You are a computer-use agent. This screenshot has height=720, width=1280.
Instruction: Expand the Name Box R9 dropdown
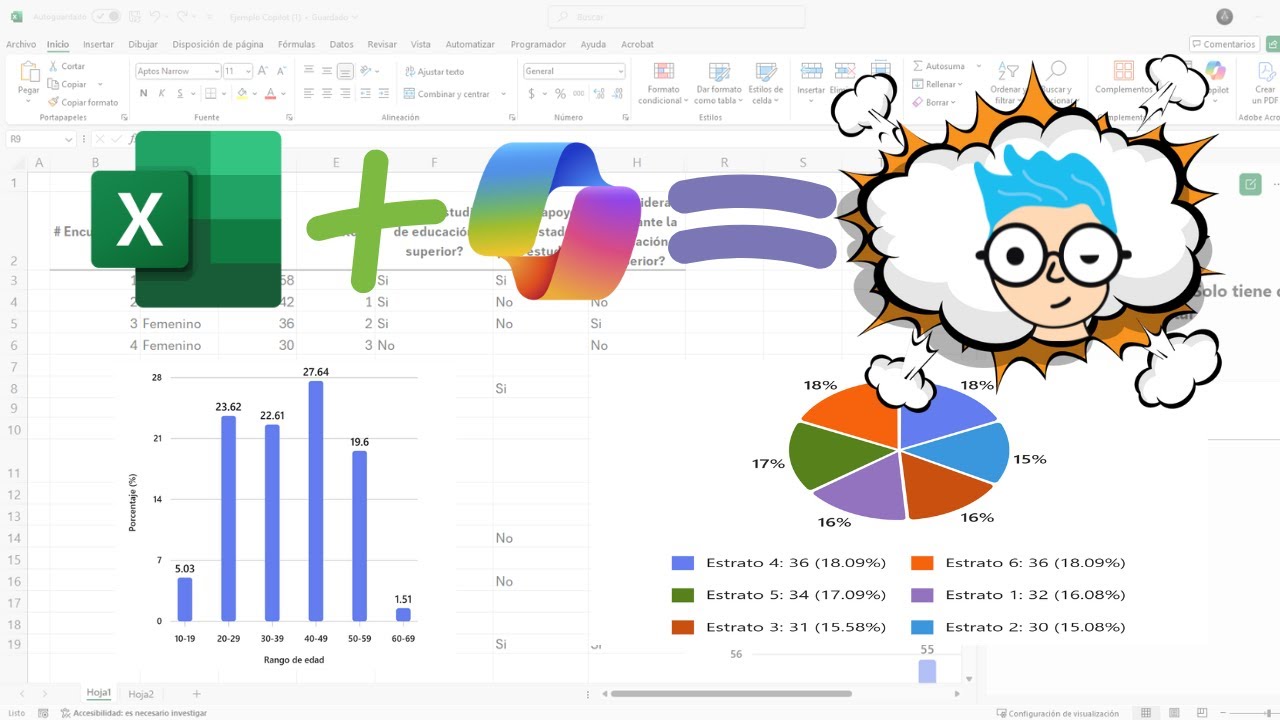(x=69, y=140)
